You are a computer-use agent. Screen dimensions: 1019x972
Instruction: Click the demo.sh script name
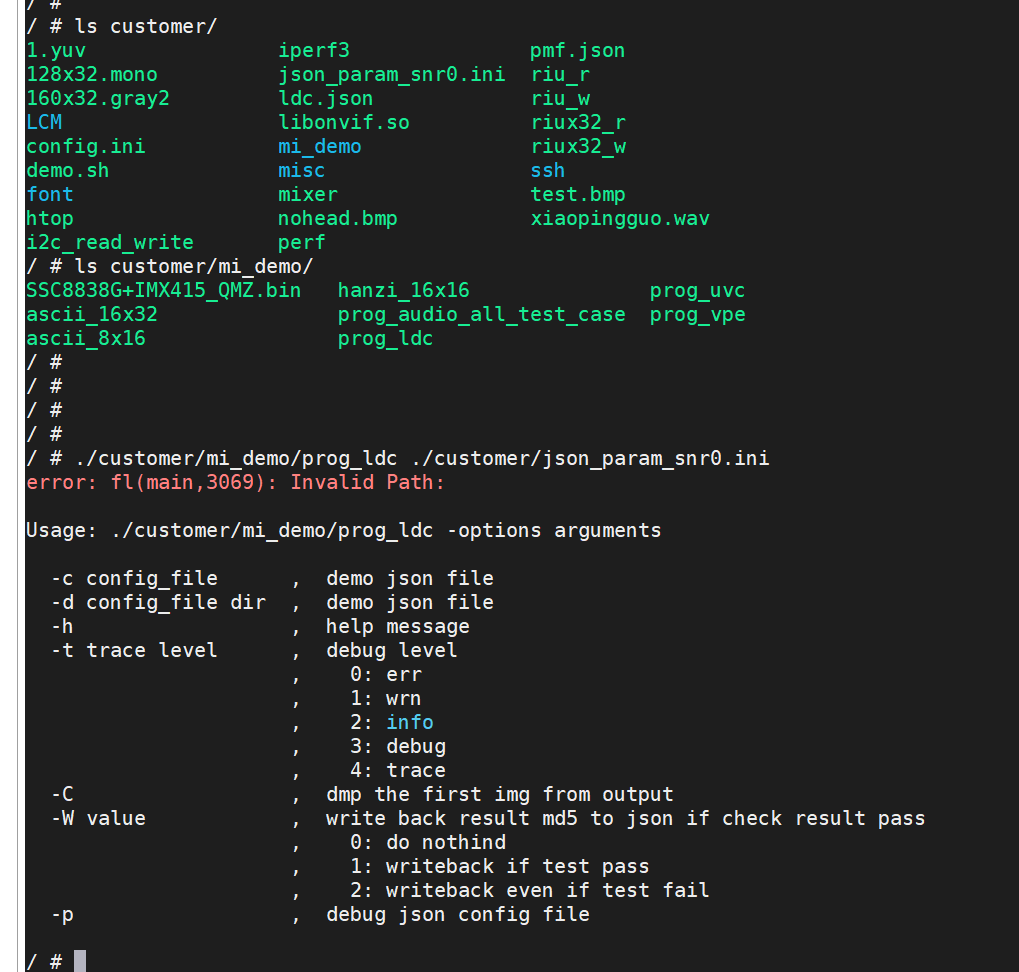[x=68, y=171]
